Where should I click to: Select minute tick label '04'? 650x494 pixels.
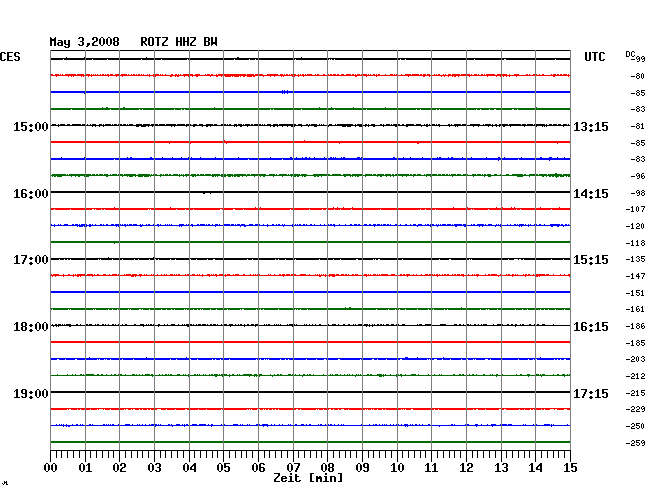tap(189, 468)
